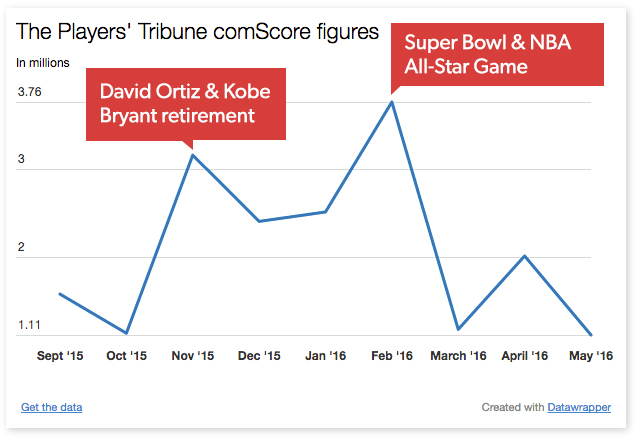Click the 'In millions' axis caption
The width and height of the screenshot is (636, 438).
pos(43,63)
